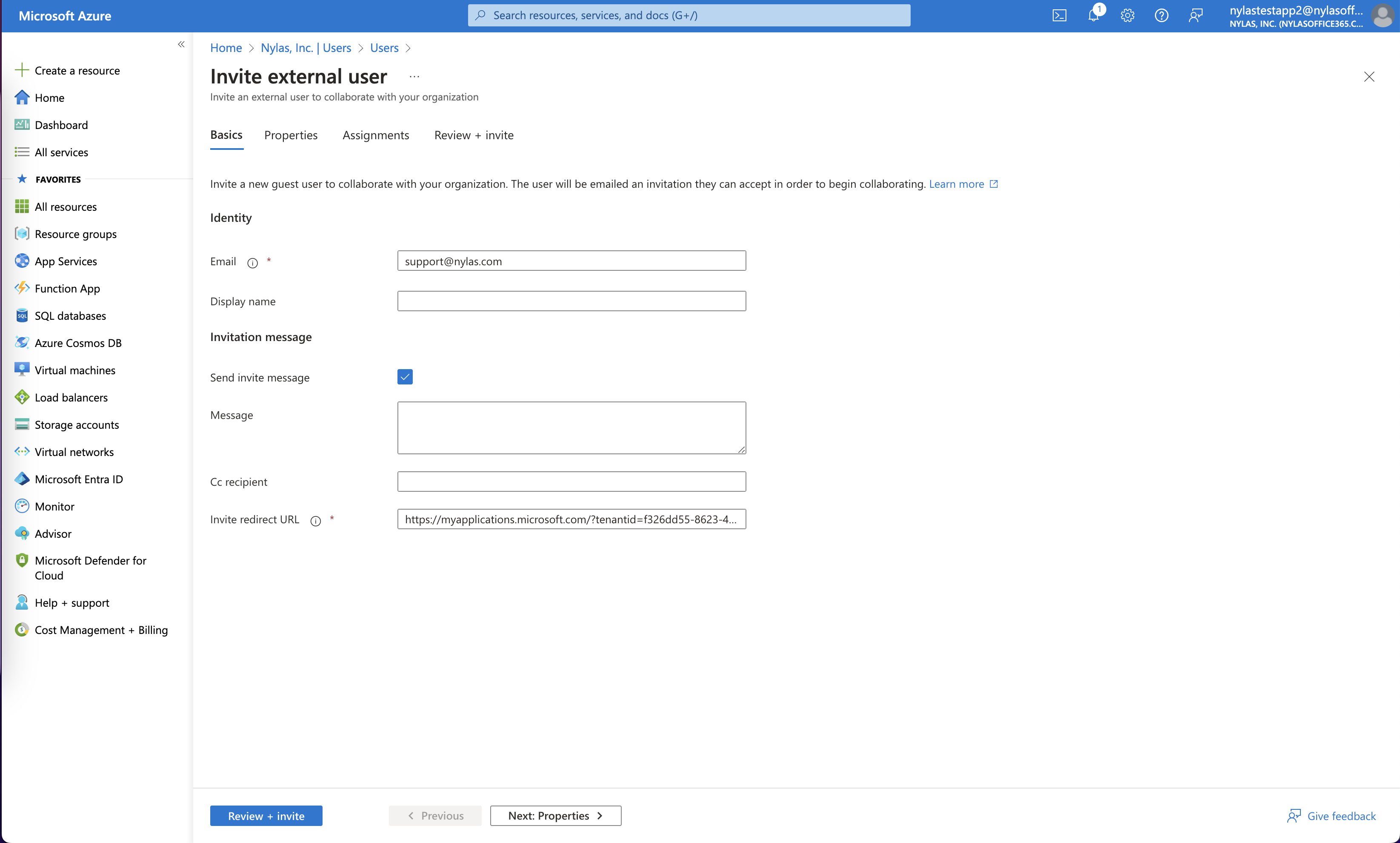Expand the Users breadcrumb chevron
The image size is (1400, 843).
[x=408, y=48]
